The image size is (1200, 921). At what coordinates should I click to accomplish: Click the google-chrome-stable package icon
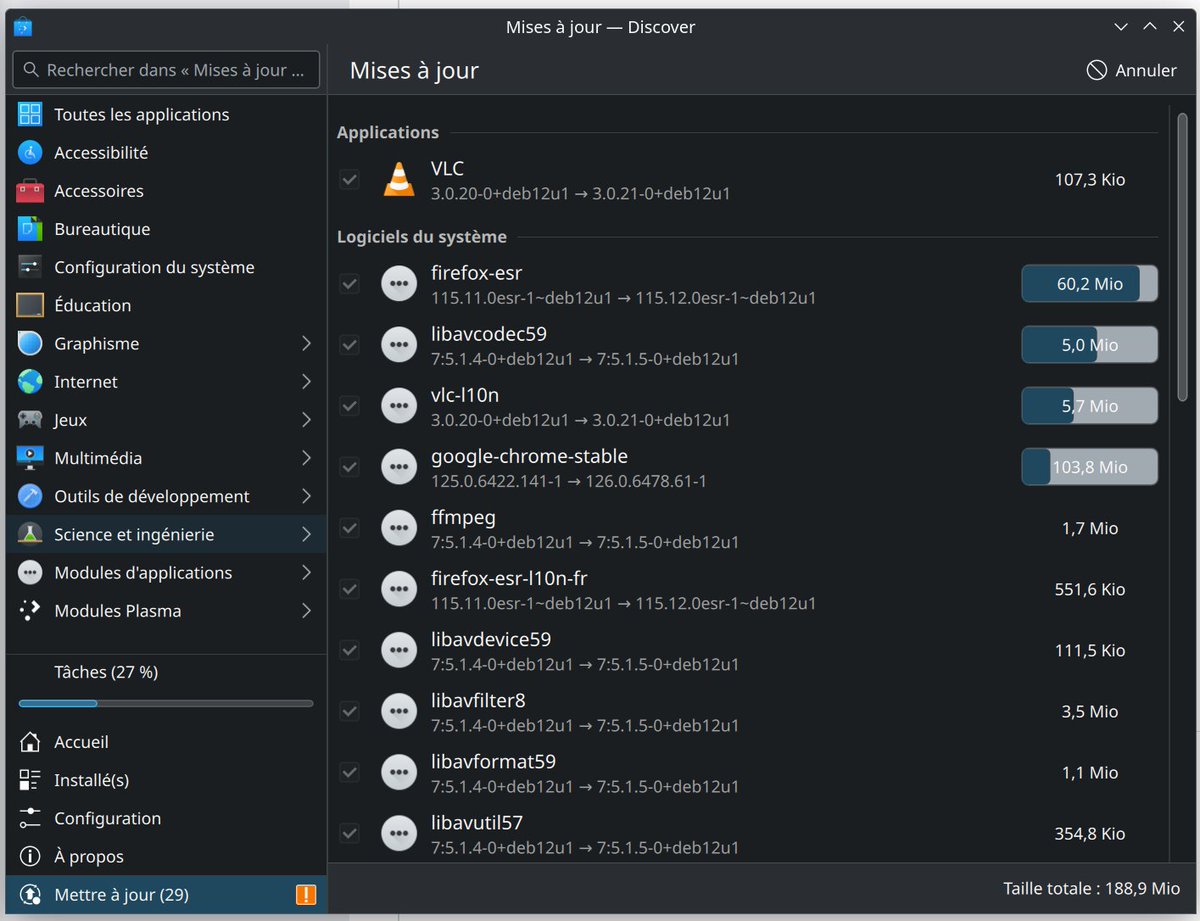(399, 467)
